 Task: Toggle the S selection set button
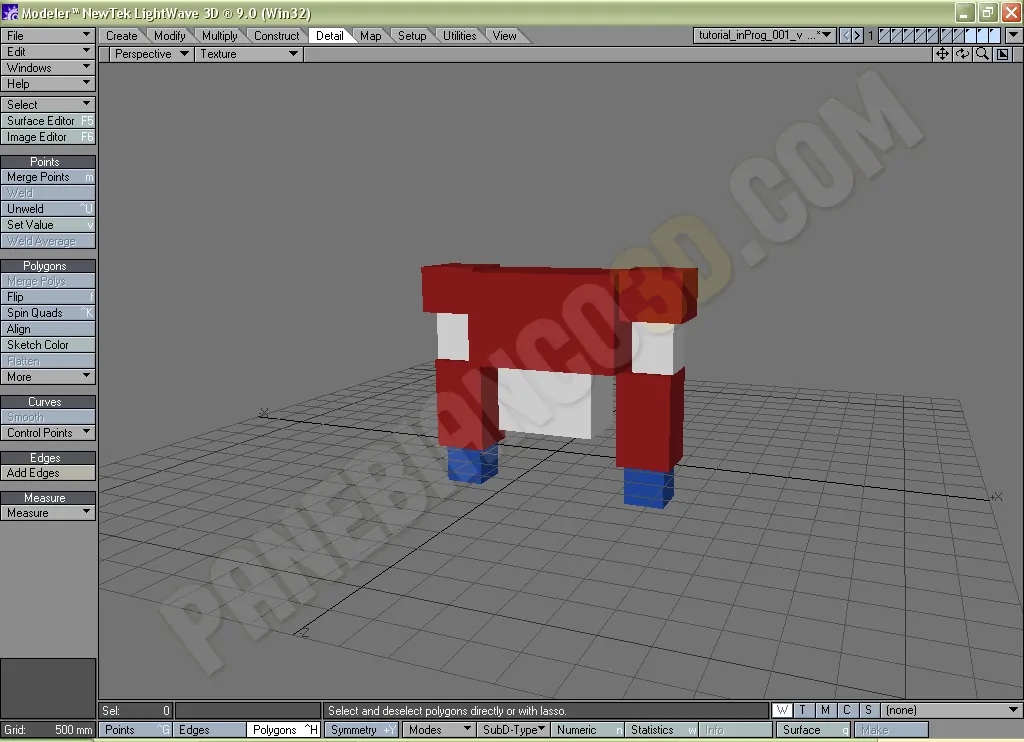(869, 710)
